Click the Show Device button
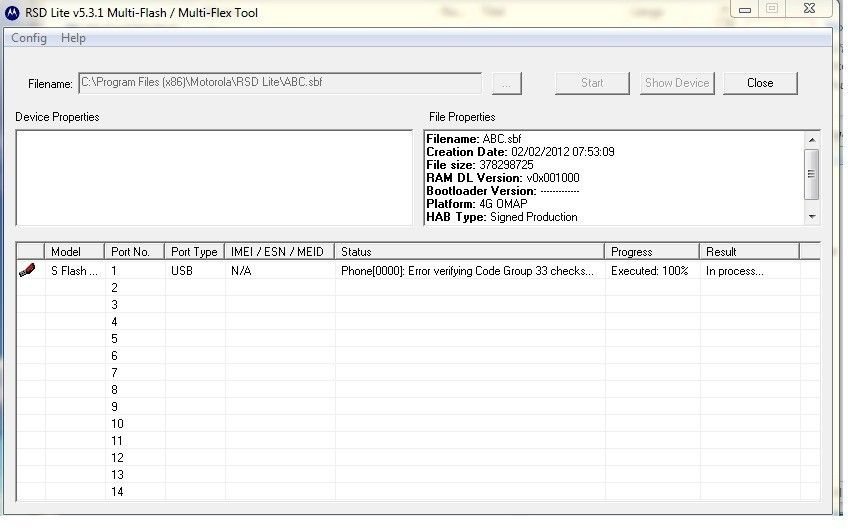848x529 pixels. tap(677, 83)
